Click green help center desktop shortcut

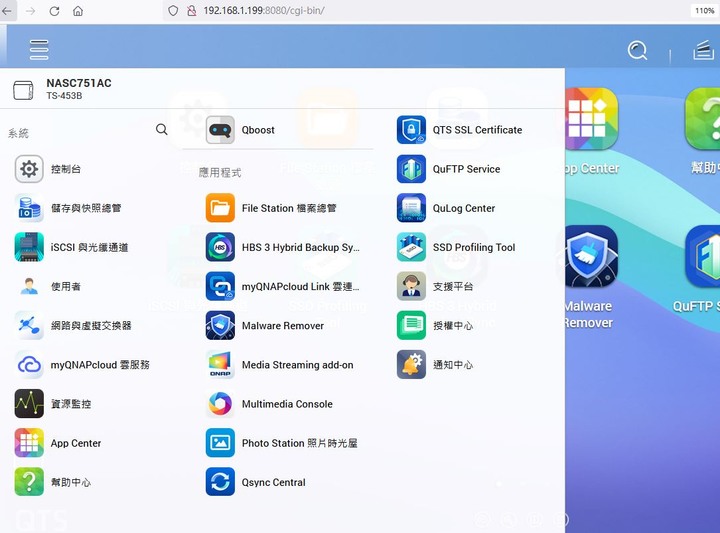[703, 119]
